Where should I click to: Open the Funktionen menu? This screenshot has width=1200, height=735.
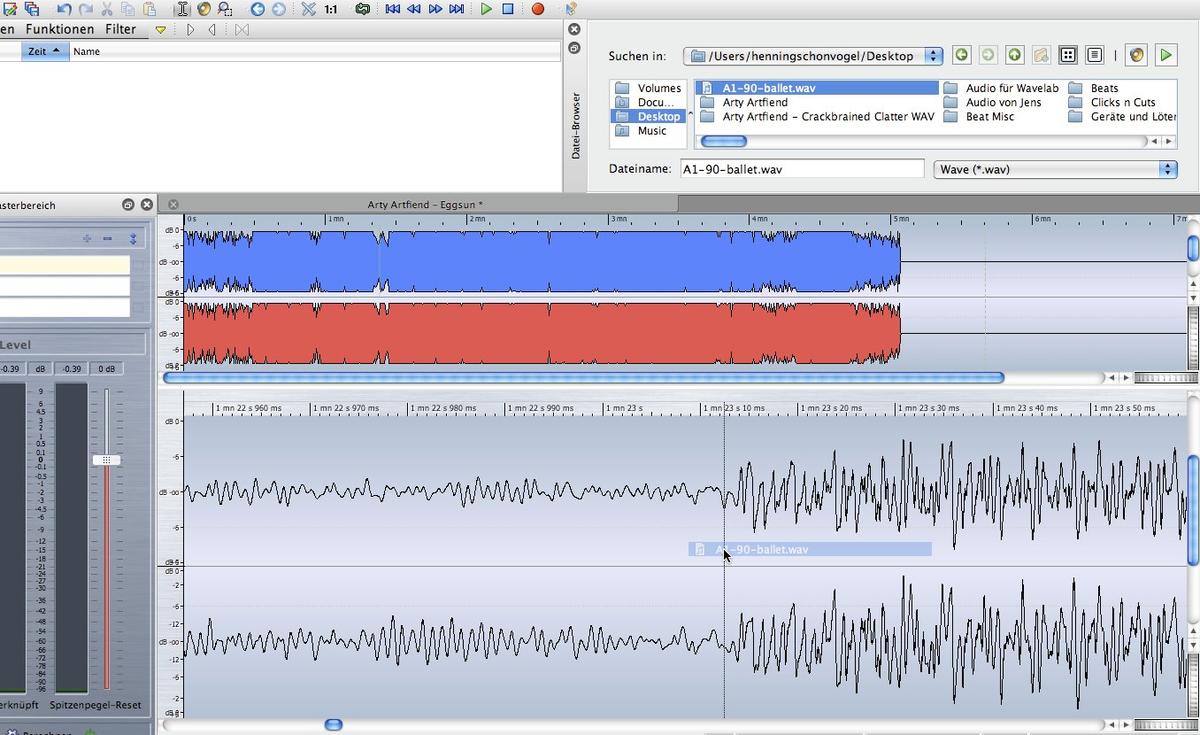click(60, 30)
